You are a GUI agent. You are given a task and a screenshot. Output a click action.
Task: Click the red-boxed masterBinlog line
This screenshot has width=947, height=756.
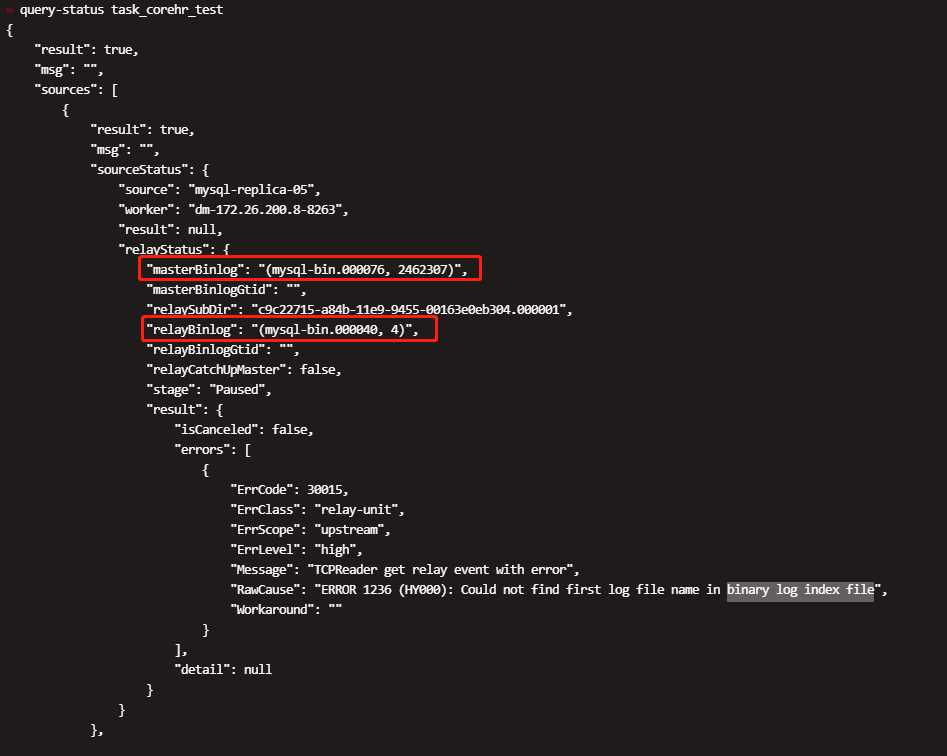[310, 269]
